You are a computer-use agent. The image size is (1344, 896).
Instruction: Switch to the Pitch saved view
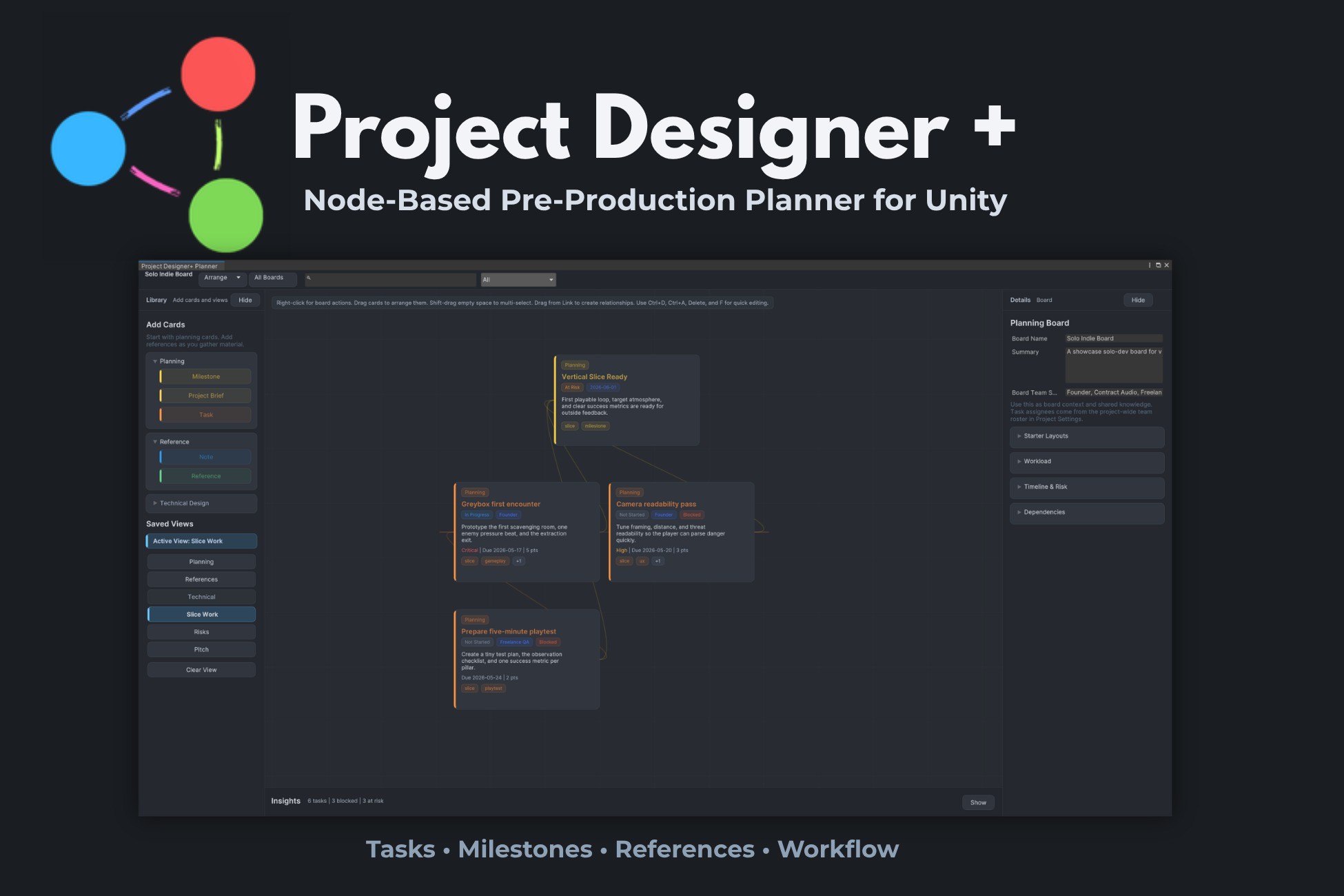(201, 650)
